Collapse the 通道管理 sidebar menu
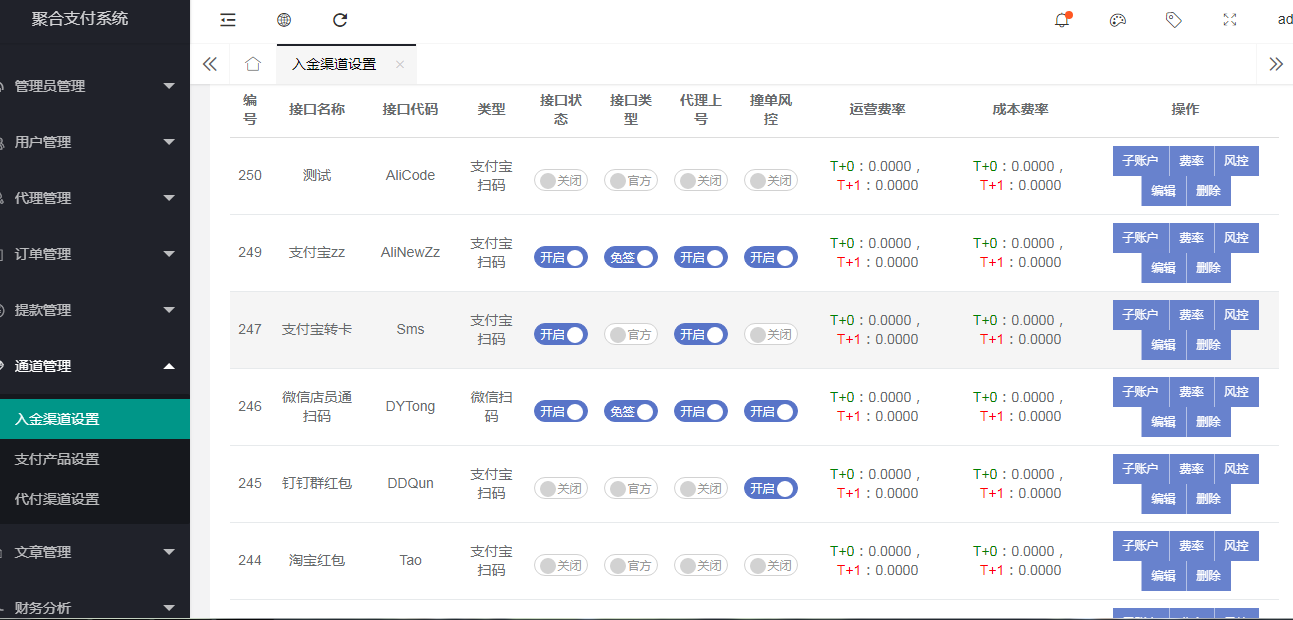Screen dimensions: 1293x620 (x=90, y=366)
